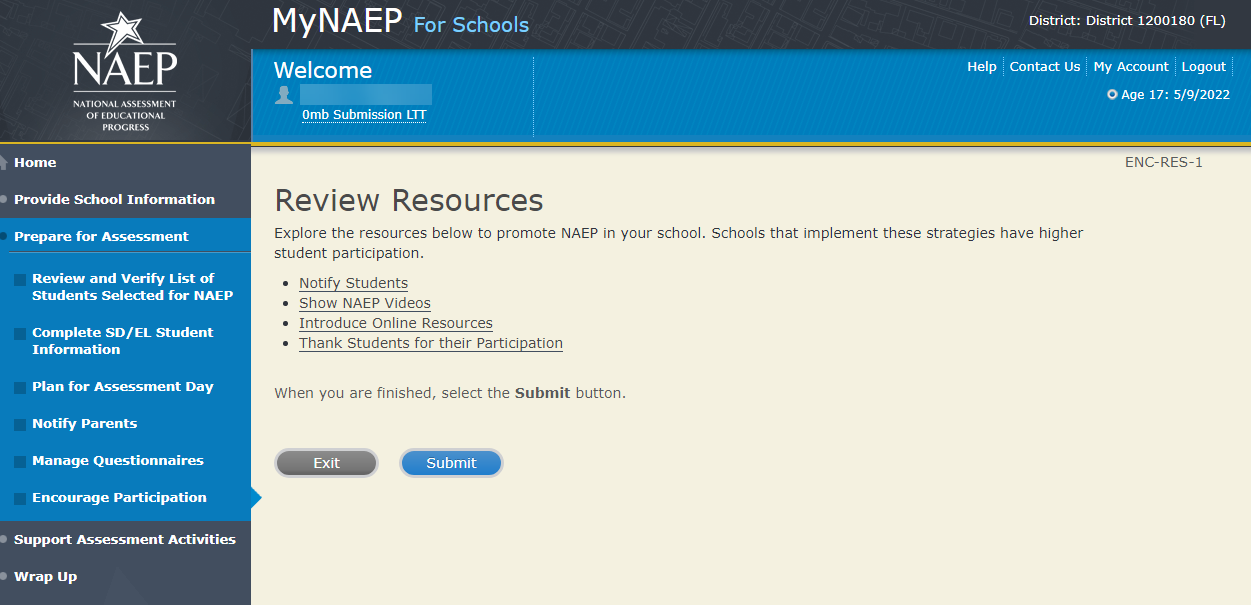Click the user profile silhouette icon
The width and height of the screenshot is (1251, 605).
click(285, 95)
